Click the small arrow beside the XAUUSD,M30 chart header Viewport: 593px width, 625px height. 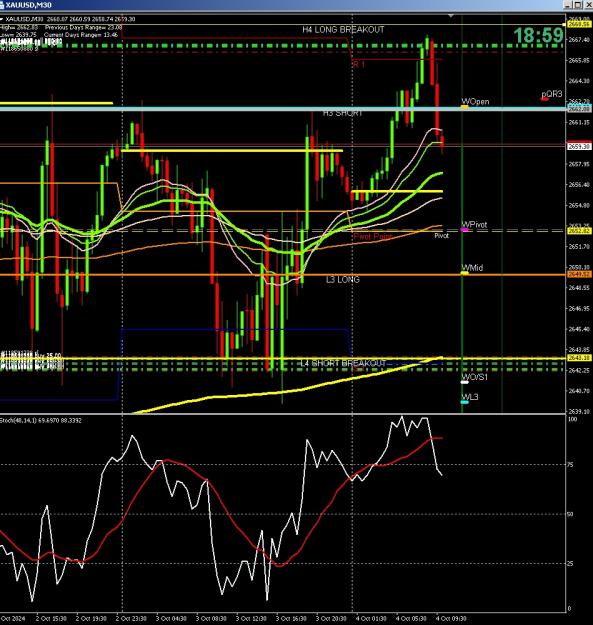[2, 19]
